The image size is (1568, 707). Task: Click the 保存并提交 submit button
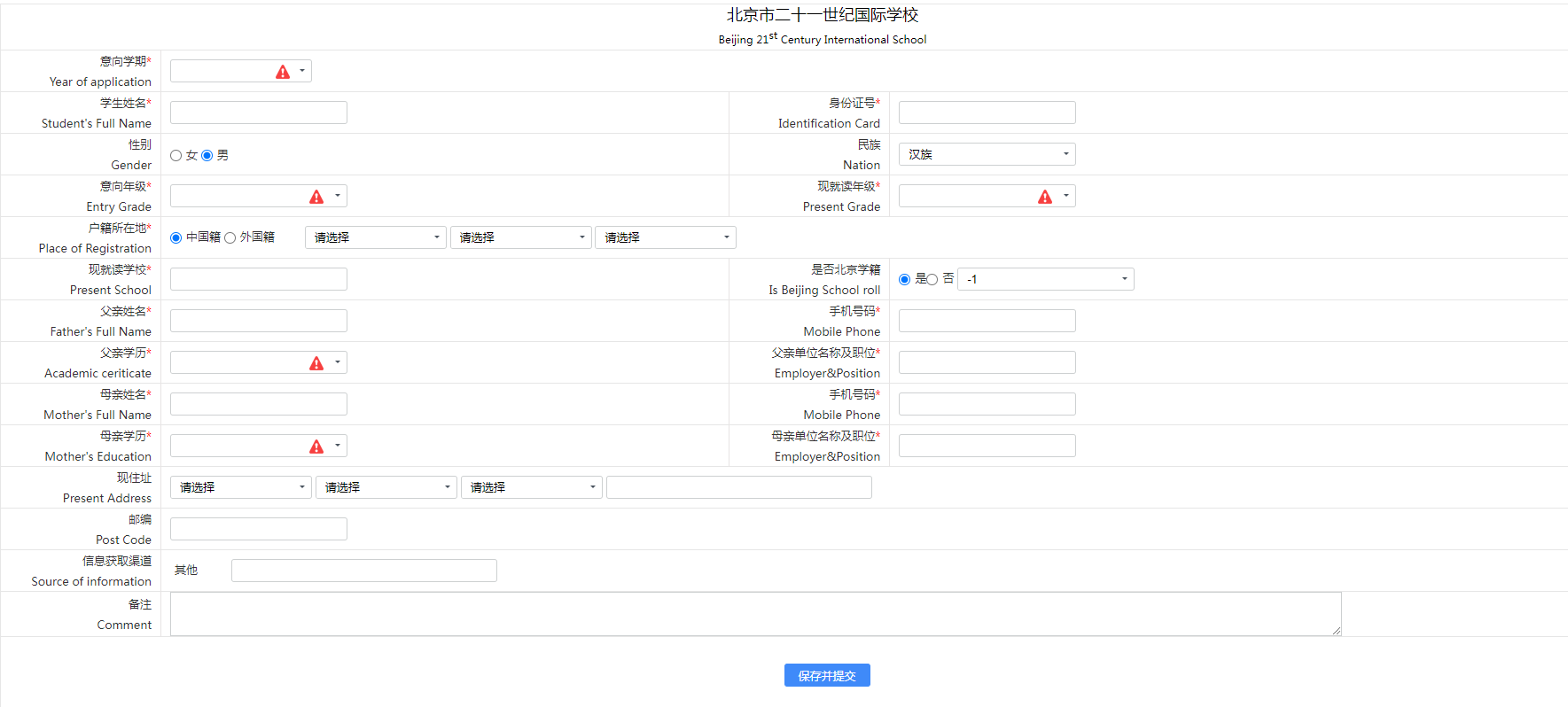tap(826, 675)
